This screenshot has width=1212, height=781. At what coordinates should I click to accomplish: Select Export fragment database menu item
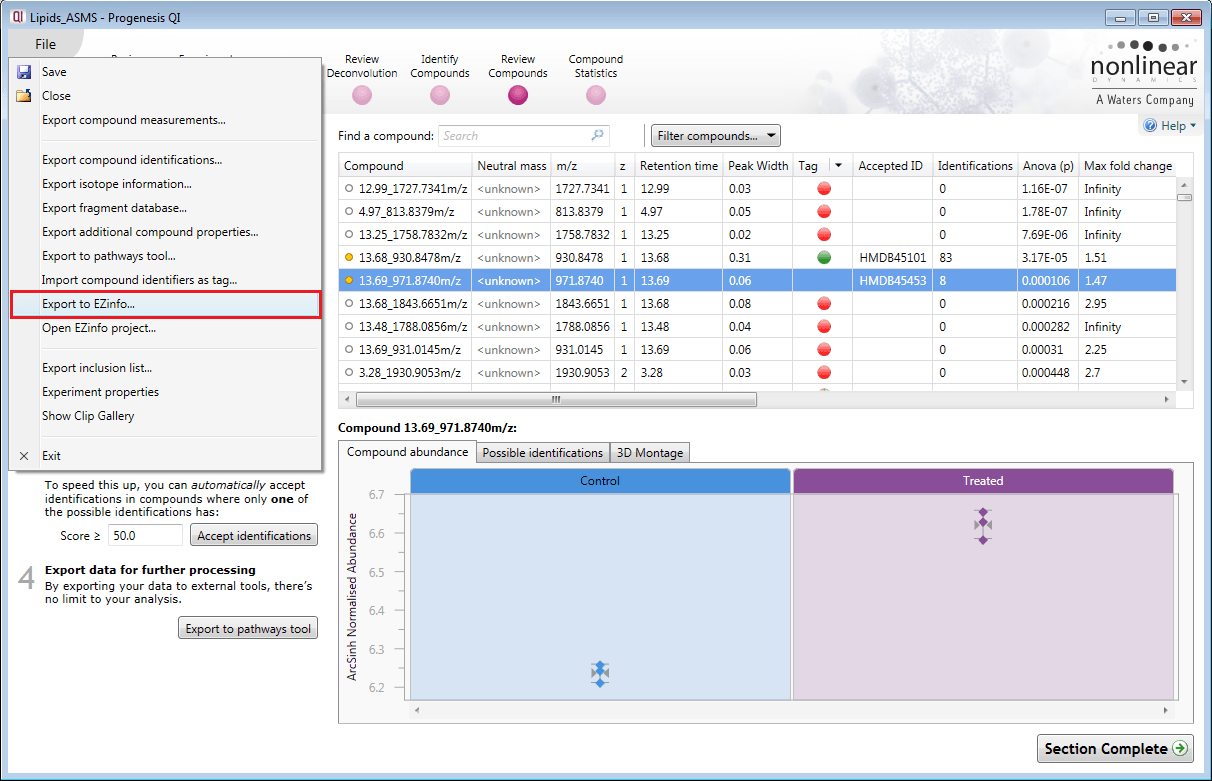(114, 208)
